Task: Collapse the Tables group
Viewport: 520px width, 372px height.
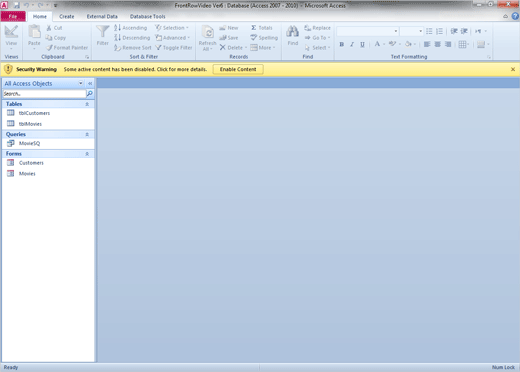Action: pos(87,104)
